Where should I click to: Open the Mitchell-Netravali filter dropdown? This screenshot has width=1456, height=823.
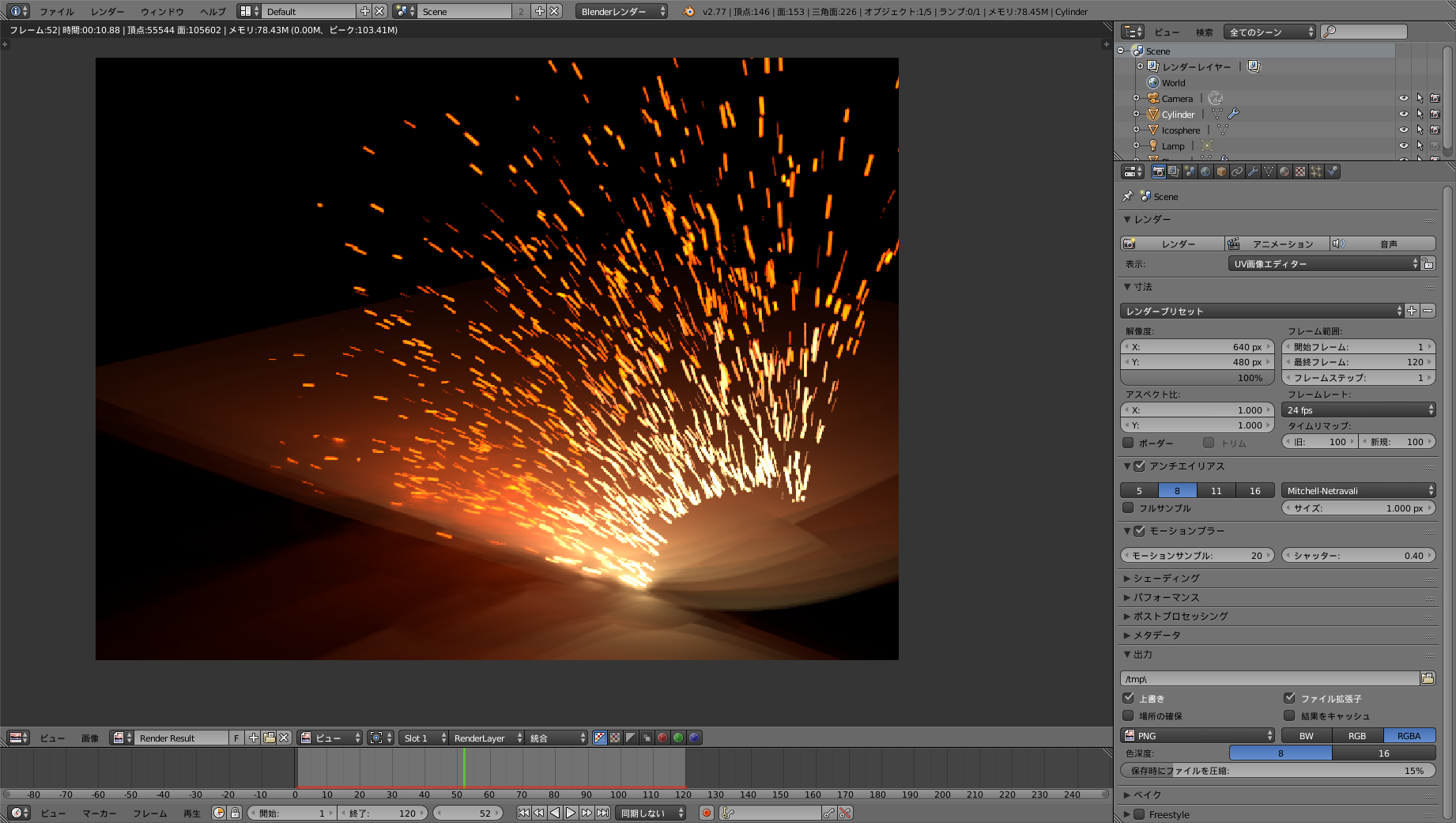(1358, 490)
